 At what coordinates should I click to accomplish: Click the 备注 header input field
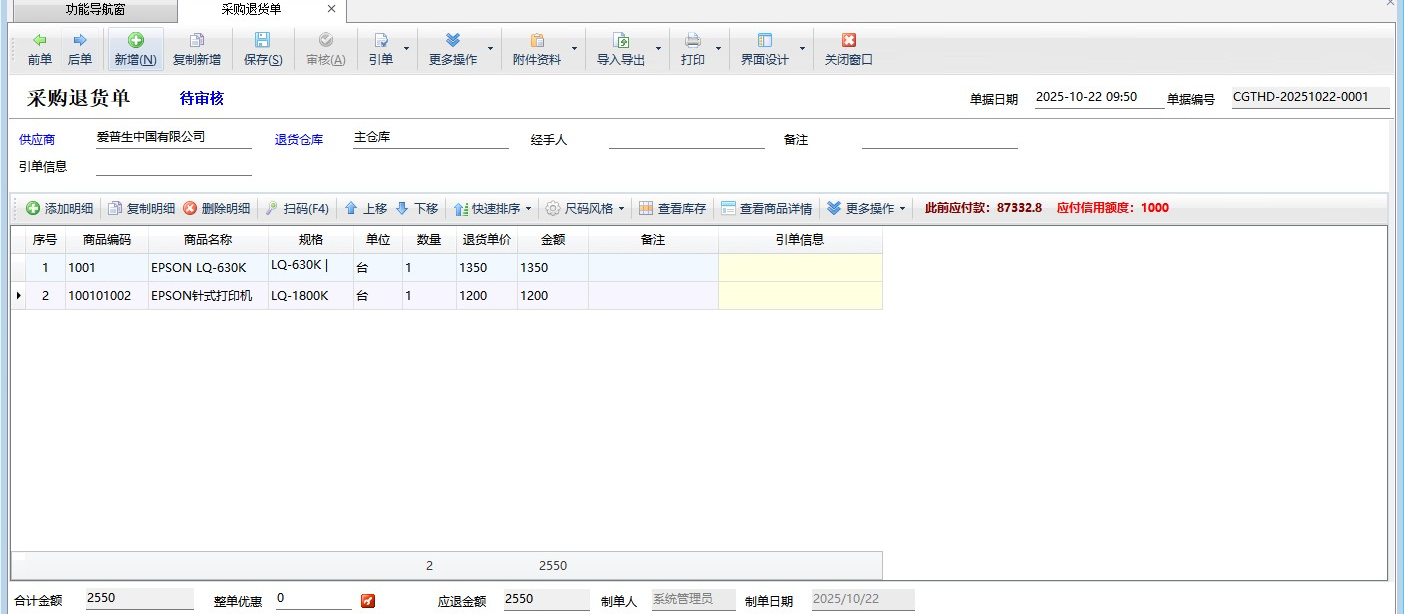pyautogui.click(x=939, y=140)
